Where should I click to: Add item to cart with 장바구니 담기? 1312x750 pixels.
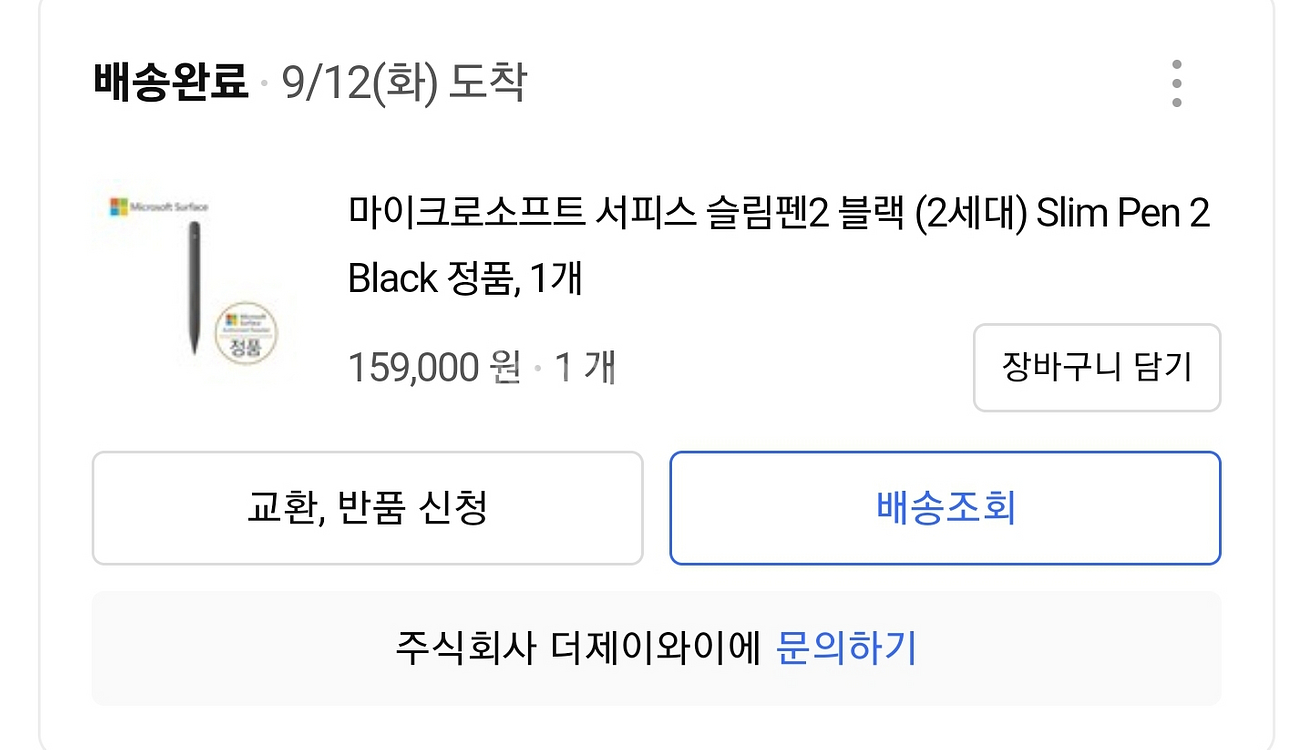pyautogui.click(x=1097, y=367)
